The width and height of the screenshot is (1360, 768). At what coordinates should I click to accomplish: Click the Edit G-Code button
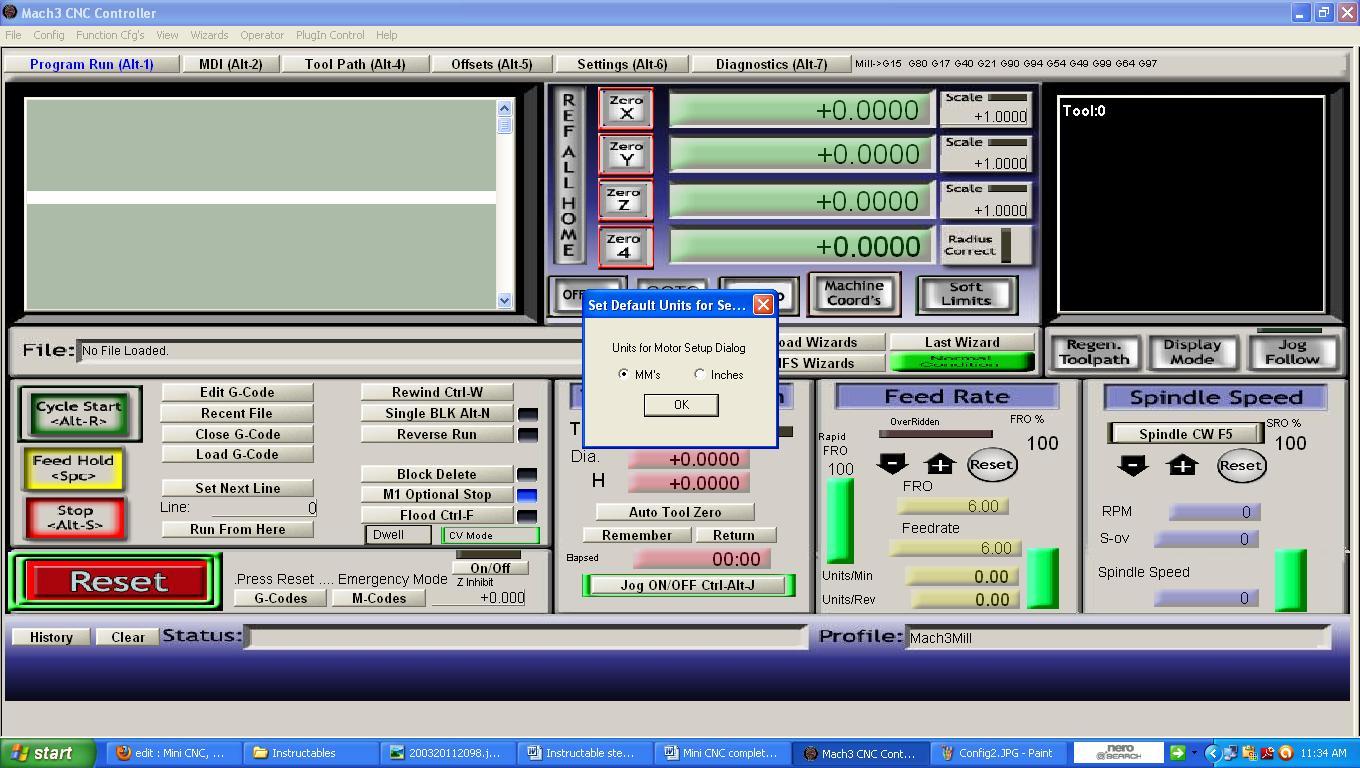(237, 392)
